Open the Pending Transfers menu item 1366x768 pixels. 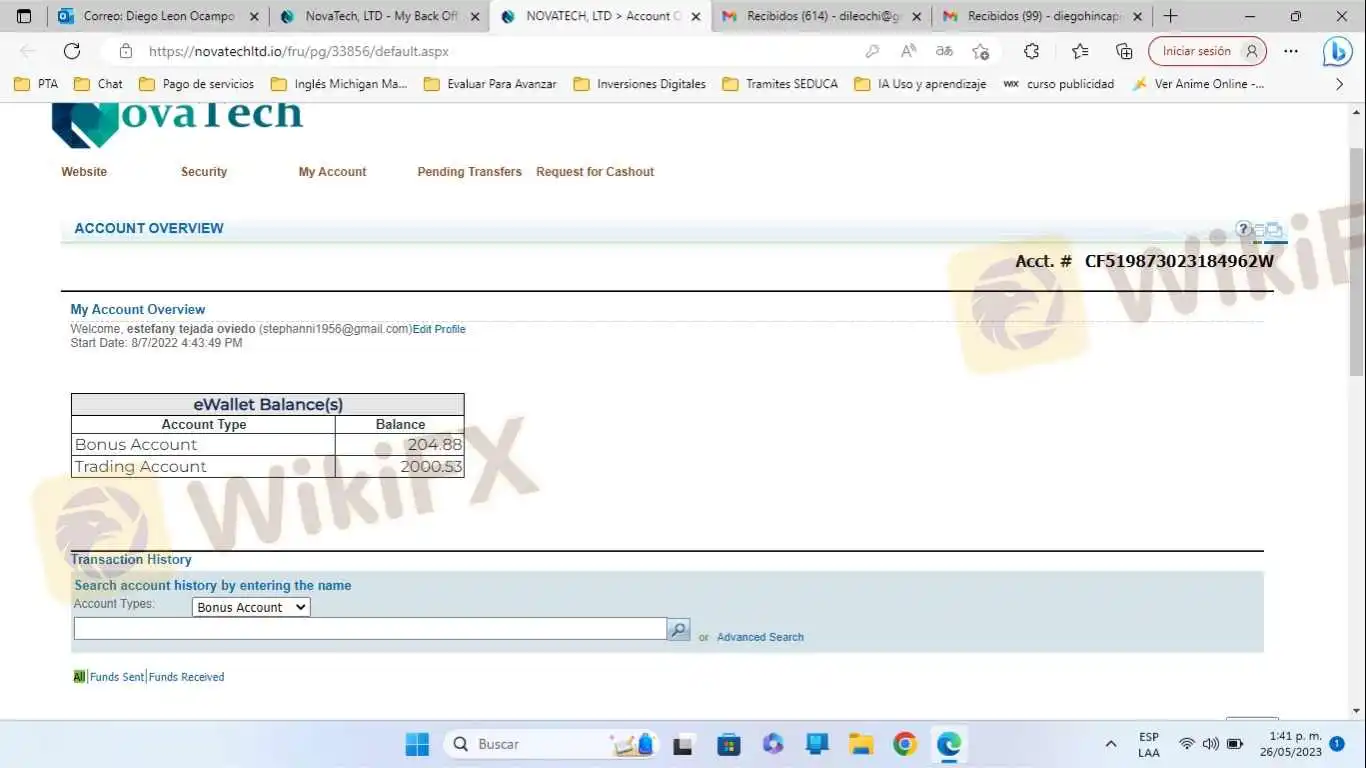[469, 172]
